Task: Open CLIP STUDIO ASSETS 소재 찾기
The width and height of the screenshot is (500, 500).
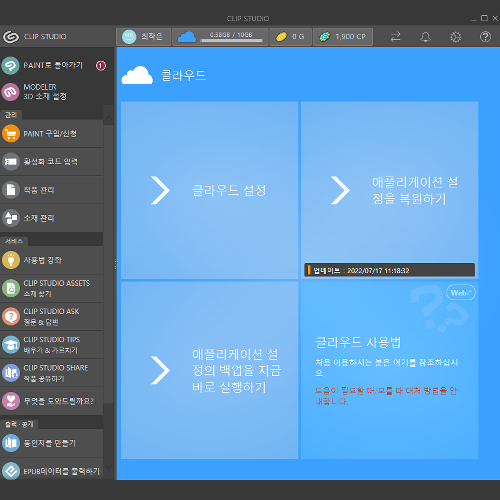Action: click(x=52, y=288)
